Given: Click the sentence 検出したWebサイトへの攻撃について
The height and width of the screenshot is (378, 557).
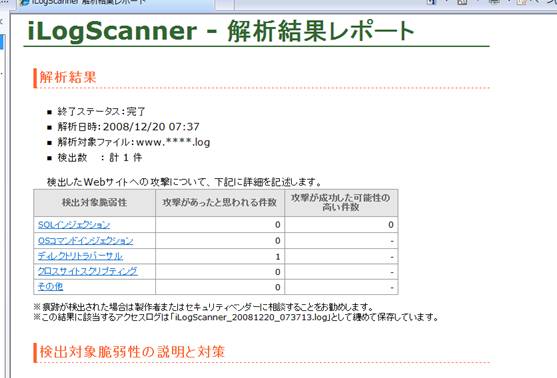Looking at the screenshot, I should click(x=184, y=182).
